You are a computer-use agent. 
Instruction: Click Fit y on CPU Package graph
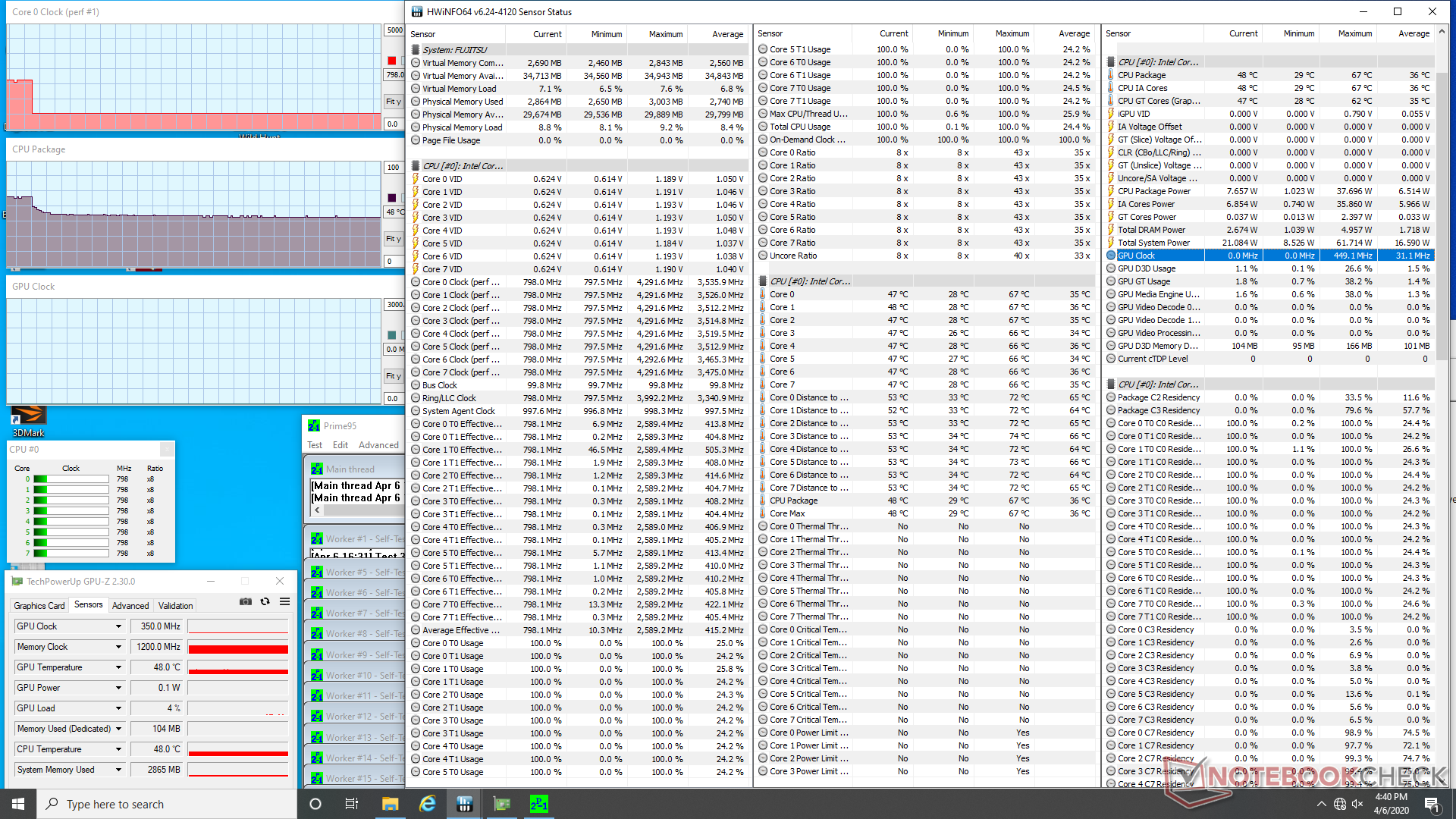(x=394, y=239)
